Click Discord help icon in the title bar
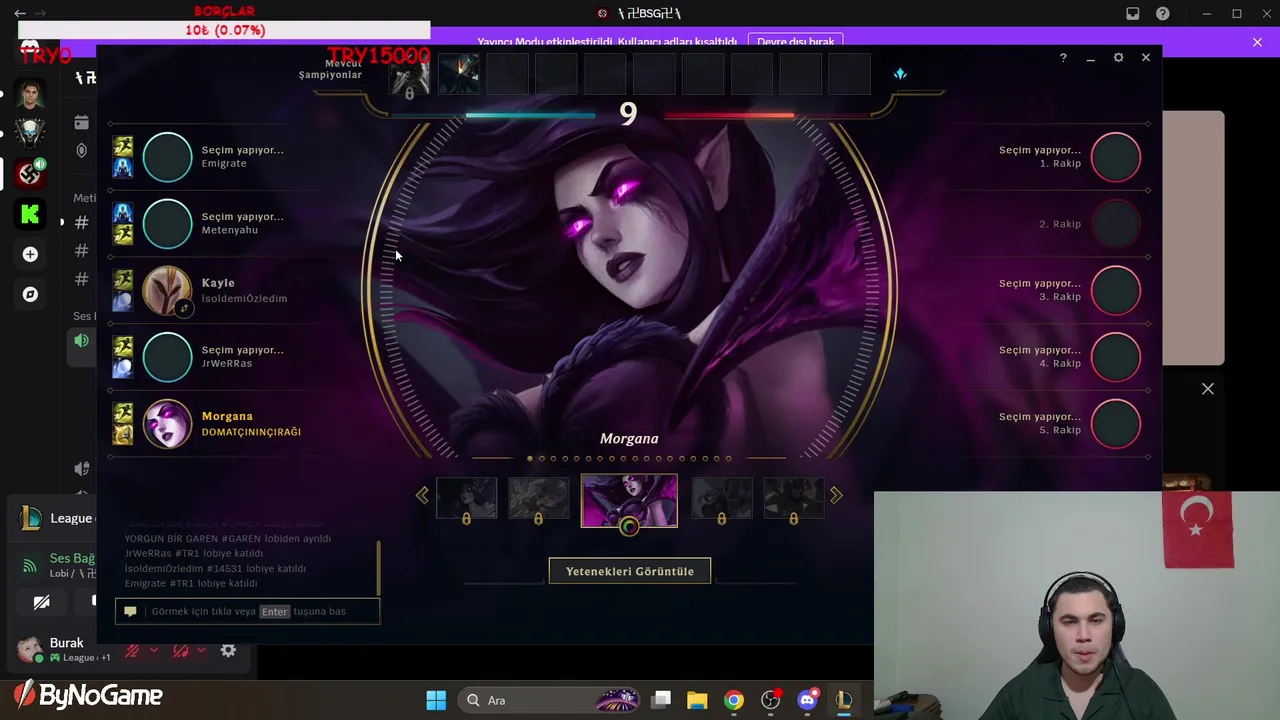The width and height of the screenshot is (1280, 720). click(1163, 14)
